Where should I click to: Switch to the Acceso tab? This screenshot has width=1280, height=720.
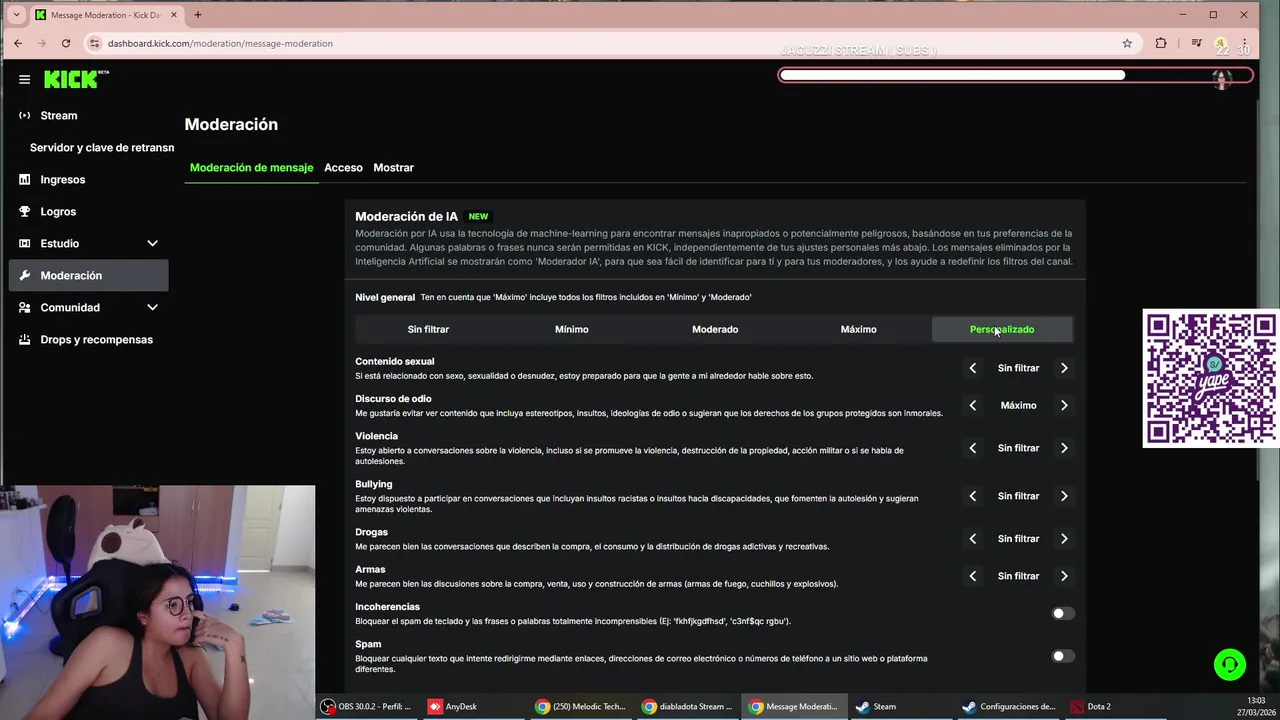coord(343,167)
